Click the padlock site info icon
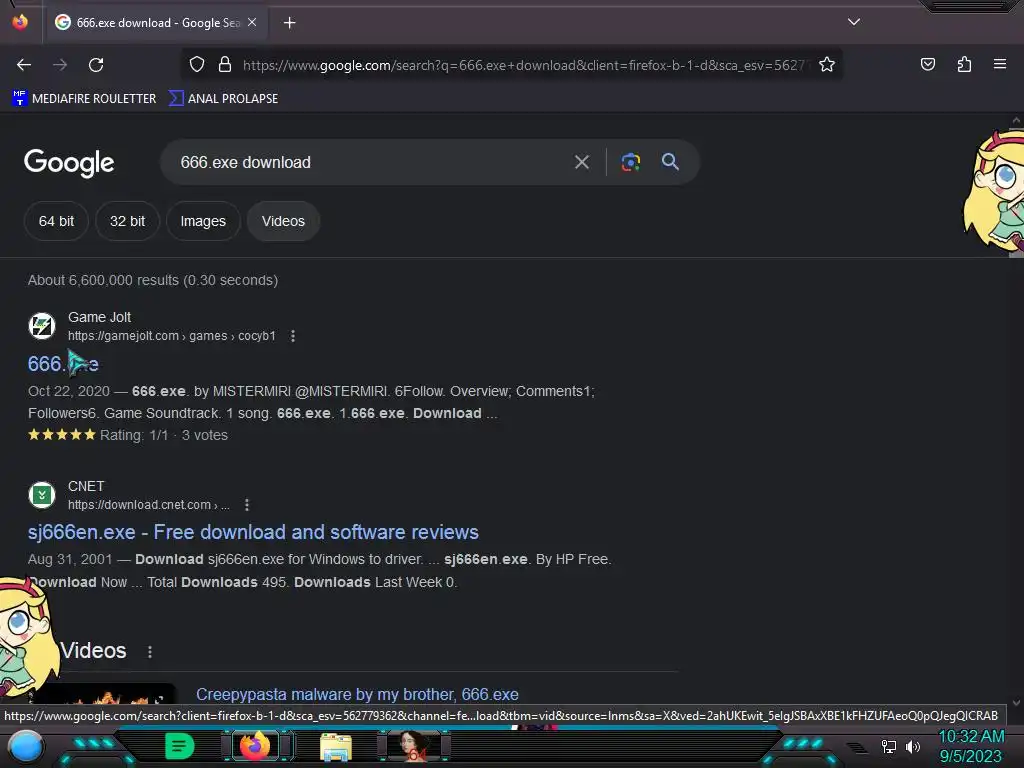Image resolution: width=1024 pixels, height=768 pixels. click(x=225, y=65)
